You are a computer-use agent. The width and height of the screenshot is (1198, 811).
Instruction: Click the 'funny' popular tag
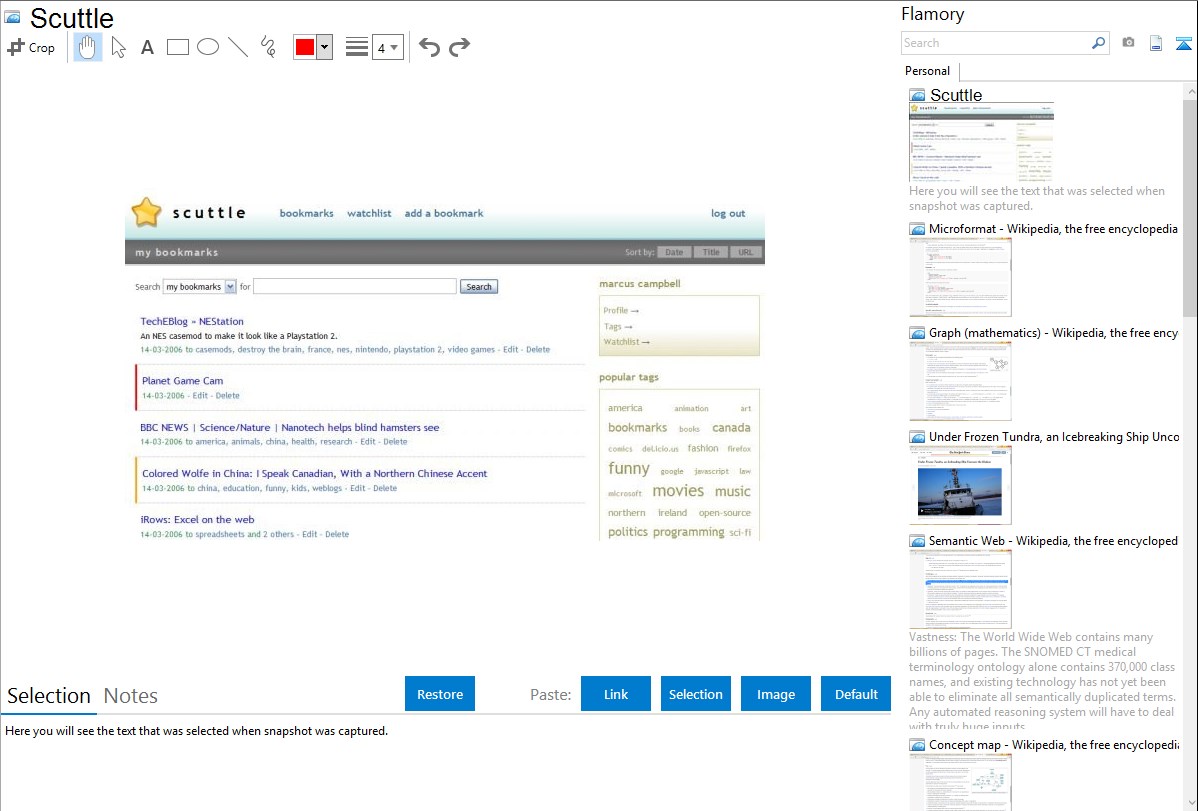[x=629, y=468]
